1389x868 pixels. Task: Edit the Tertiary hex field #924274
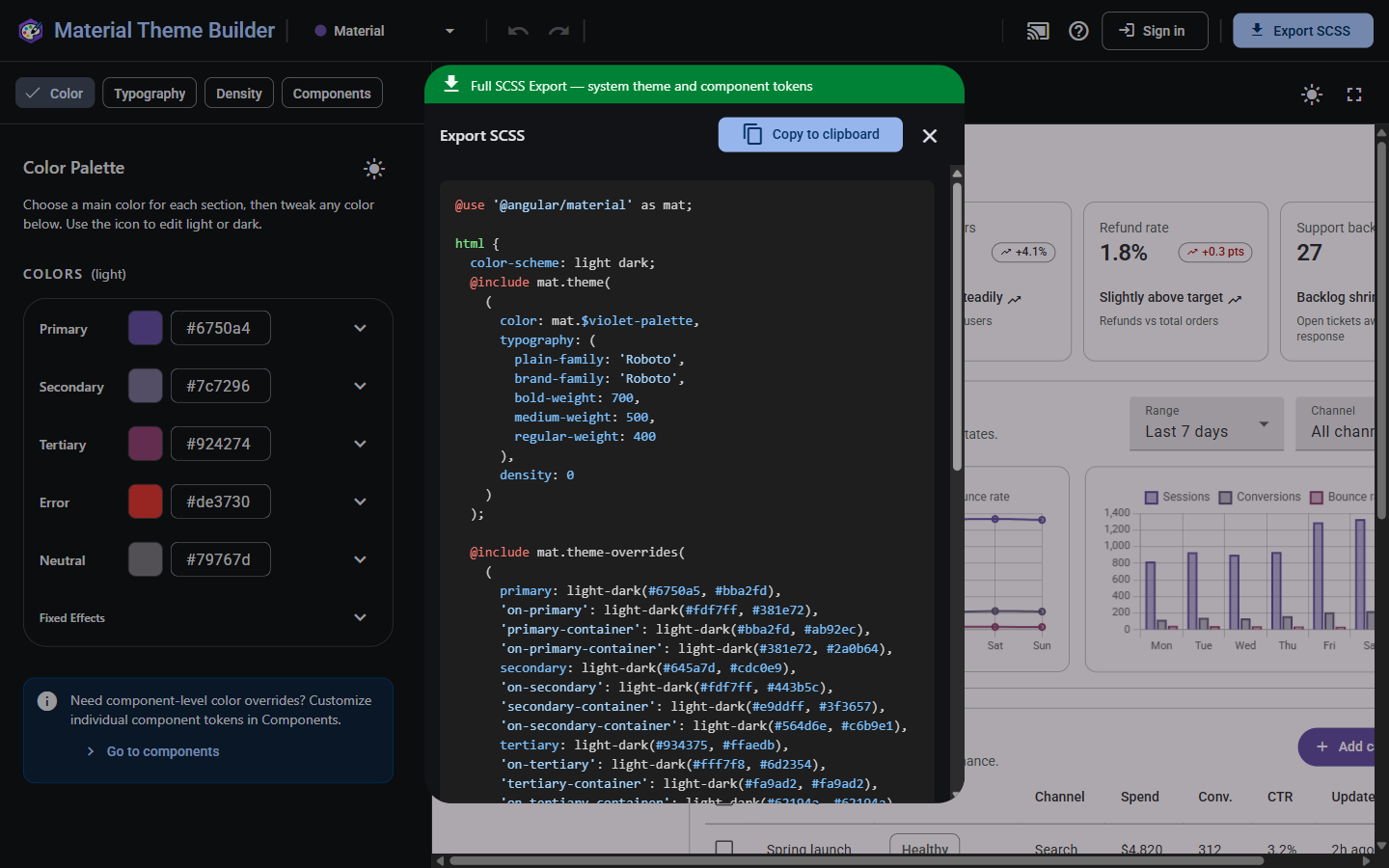[221, 444]
